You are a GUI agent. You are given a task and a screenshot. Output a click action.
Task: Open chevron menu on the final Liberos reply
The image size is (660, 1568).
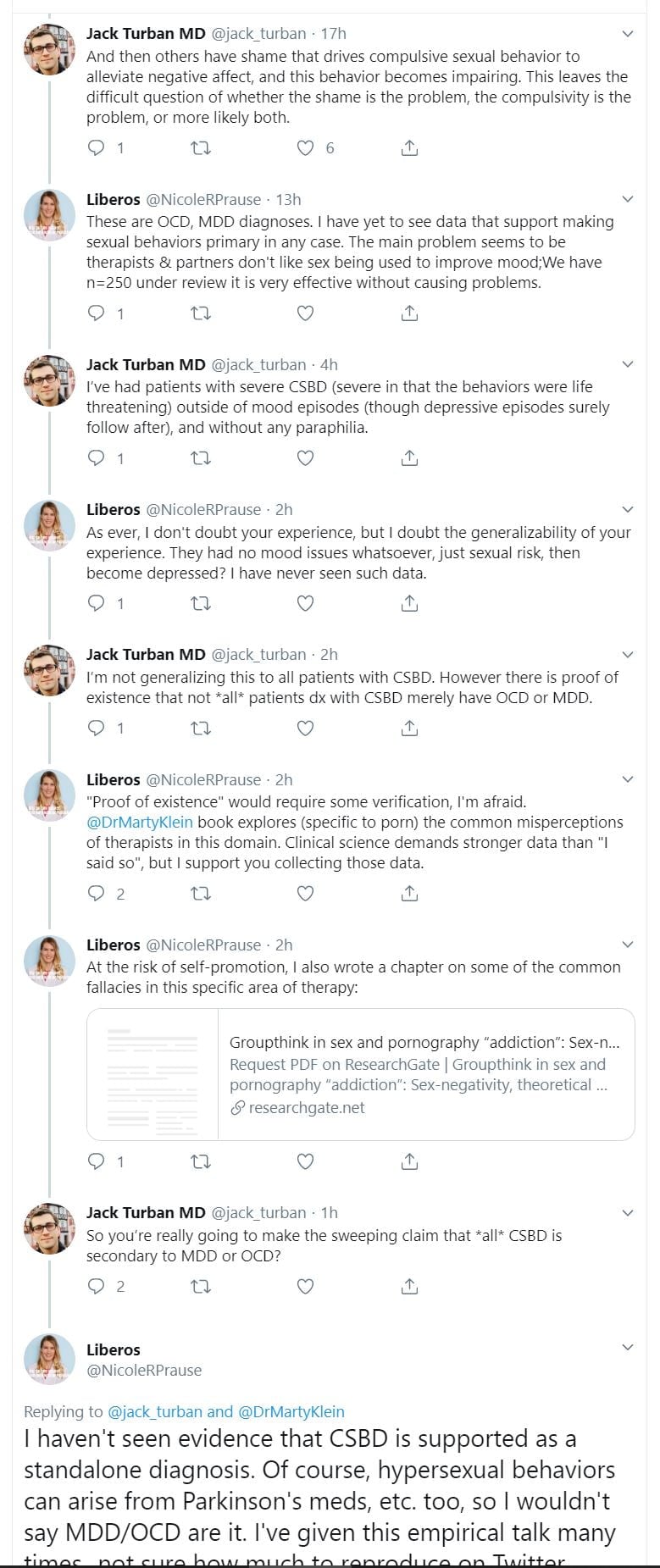coord(628,1348)
